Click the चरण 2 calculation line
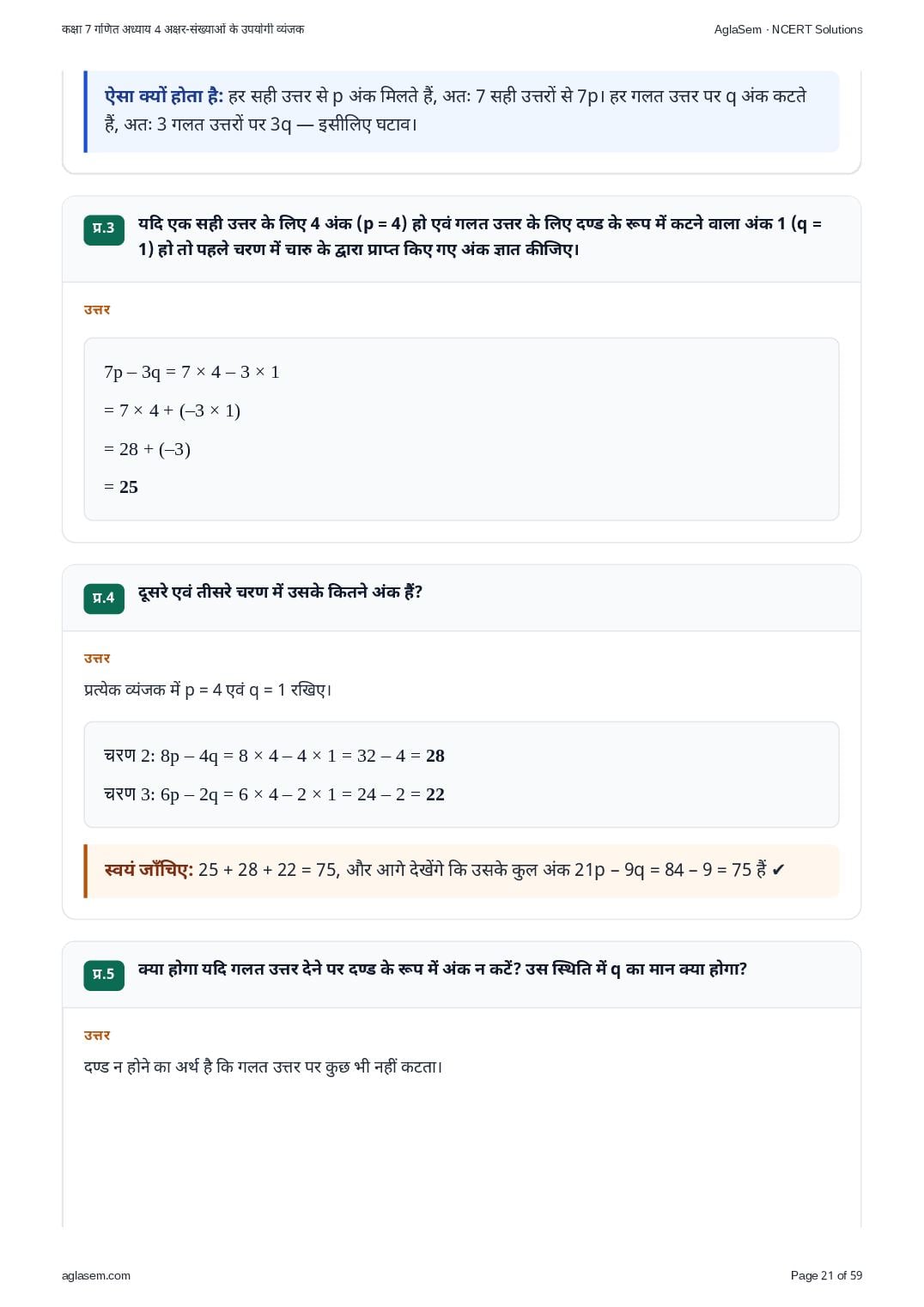 275,756
